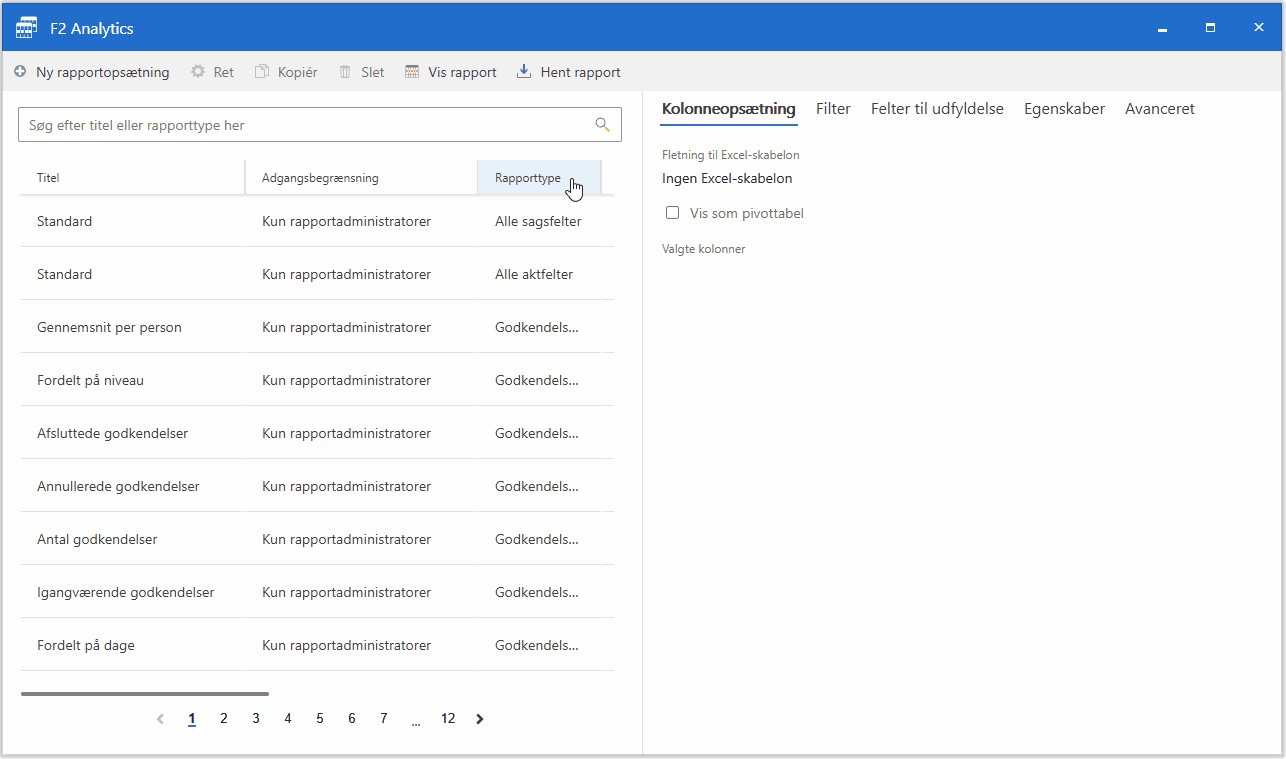Click the New report setup plus icon
The image size is (1286, 759).
point(20,72)
